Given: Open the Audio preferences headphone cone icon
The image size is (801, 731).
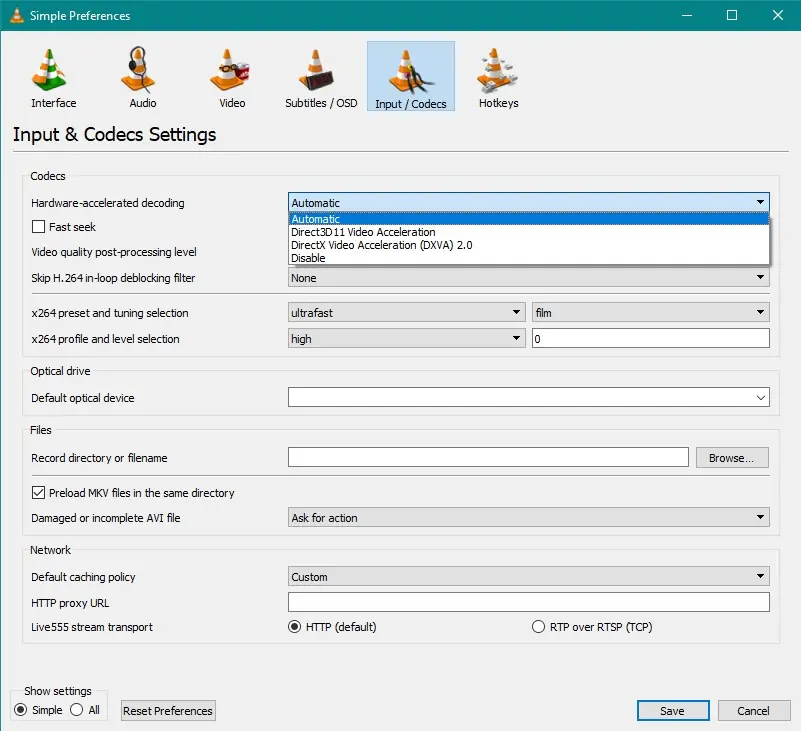Looking at the screenshot, I should point(138,70).
